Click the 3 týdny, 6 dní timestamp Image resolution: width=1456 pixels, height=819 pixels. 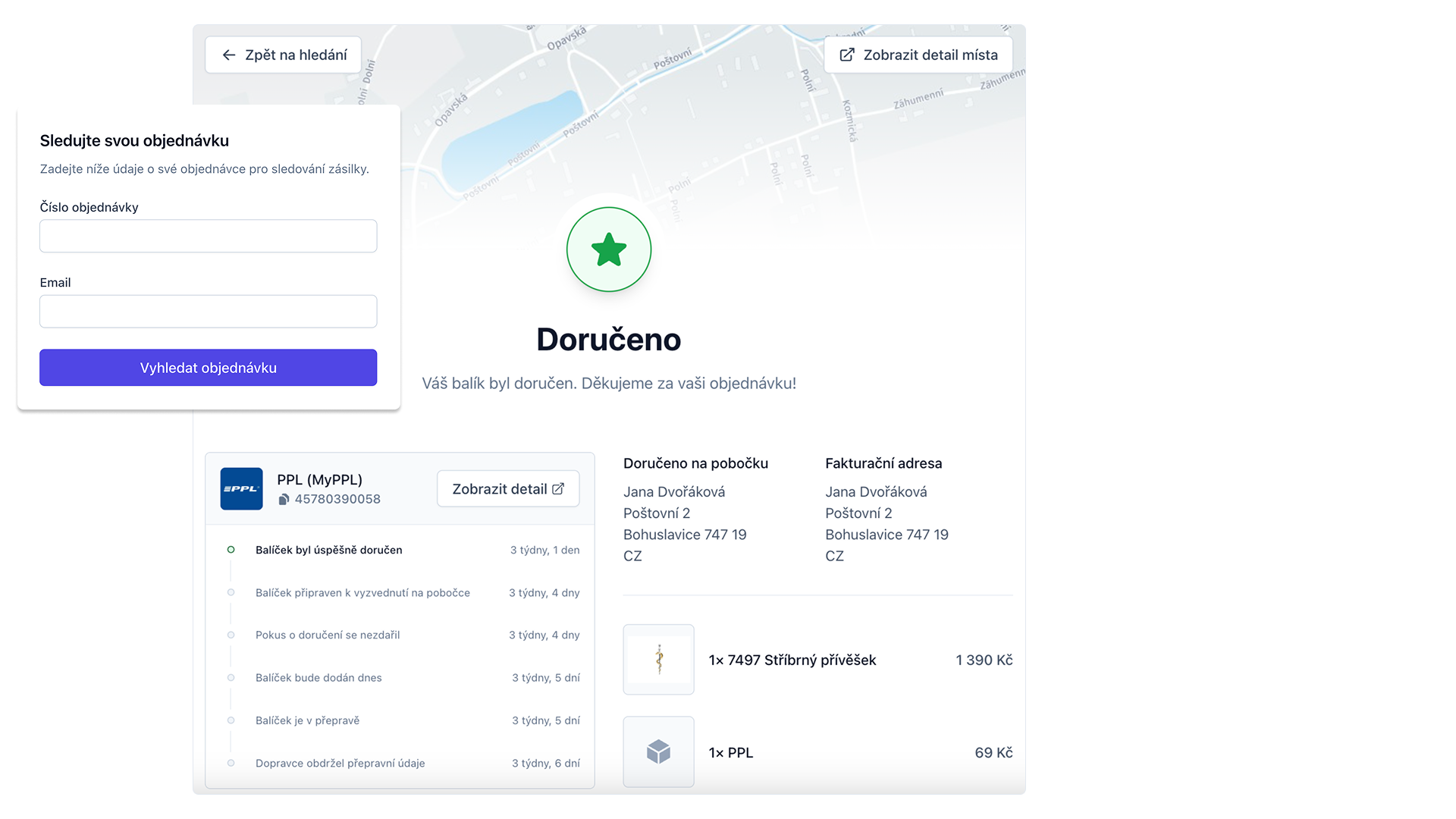click(x=545, y=764)
